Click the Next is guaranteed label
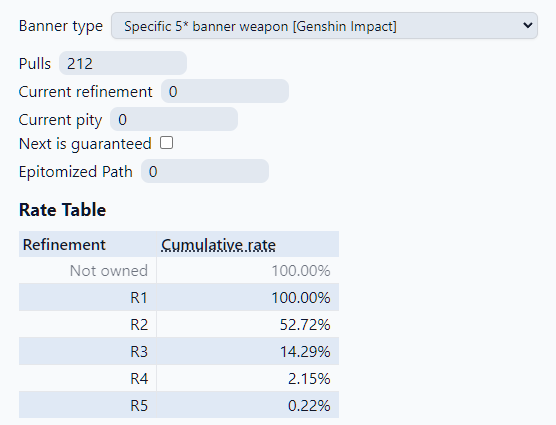This screenshot has height=425, width=556. click(85, 144)
